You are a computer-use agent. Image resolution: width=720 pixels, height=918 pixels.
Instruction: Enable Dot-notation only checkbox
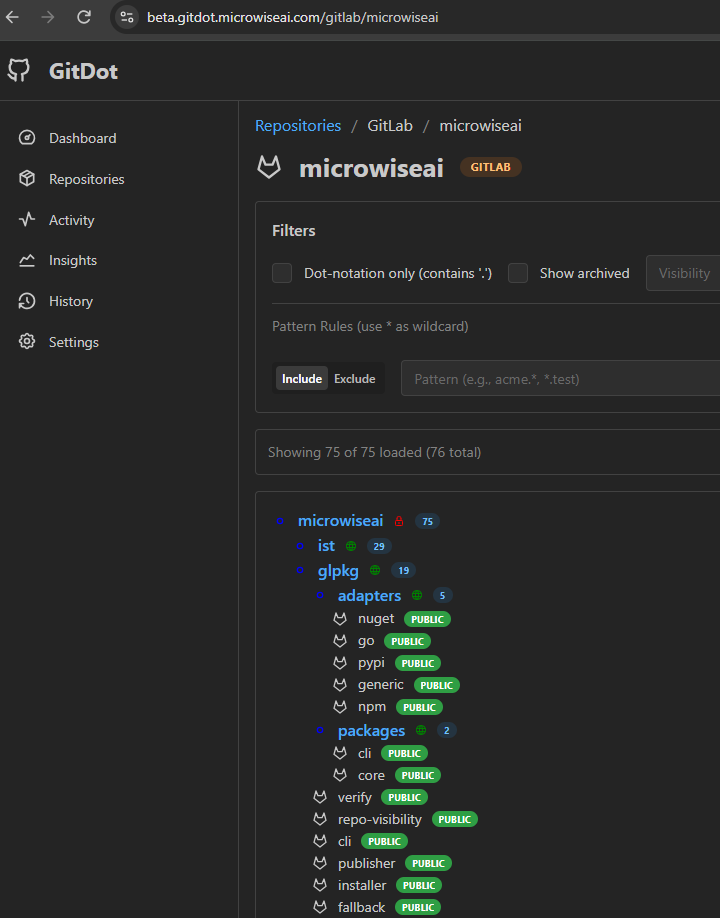click(x=282, y=273)
